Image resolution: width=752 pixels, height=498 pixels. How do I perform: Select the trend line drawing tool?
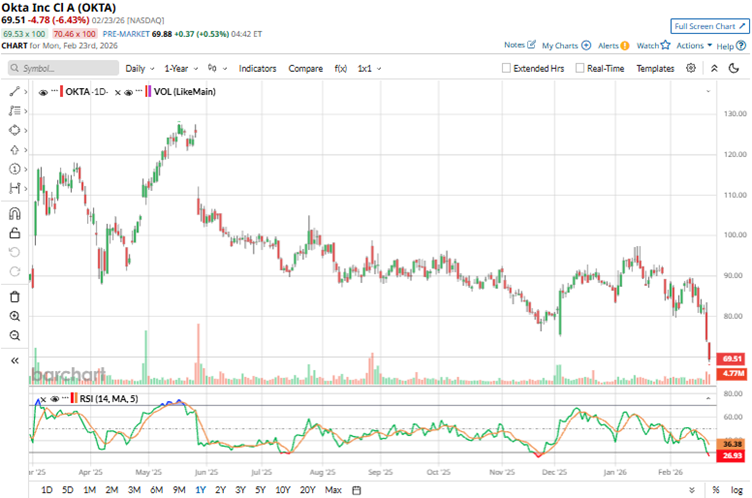point(15,92)
